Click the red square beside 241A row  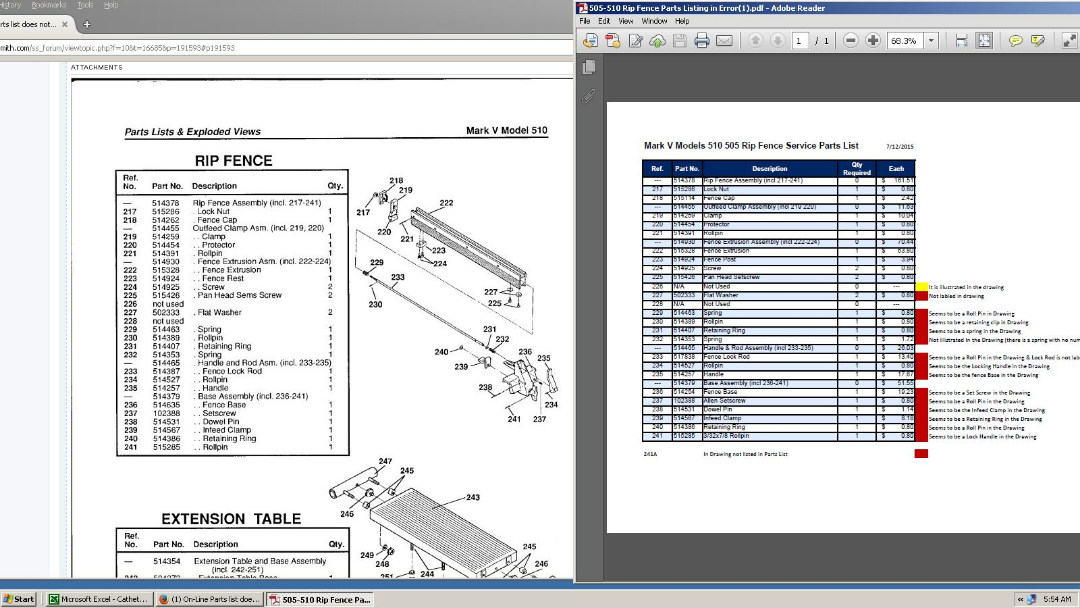921,454
